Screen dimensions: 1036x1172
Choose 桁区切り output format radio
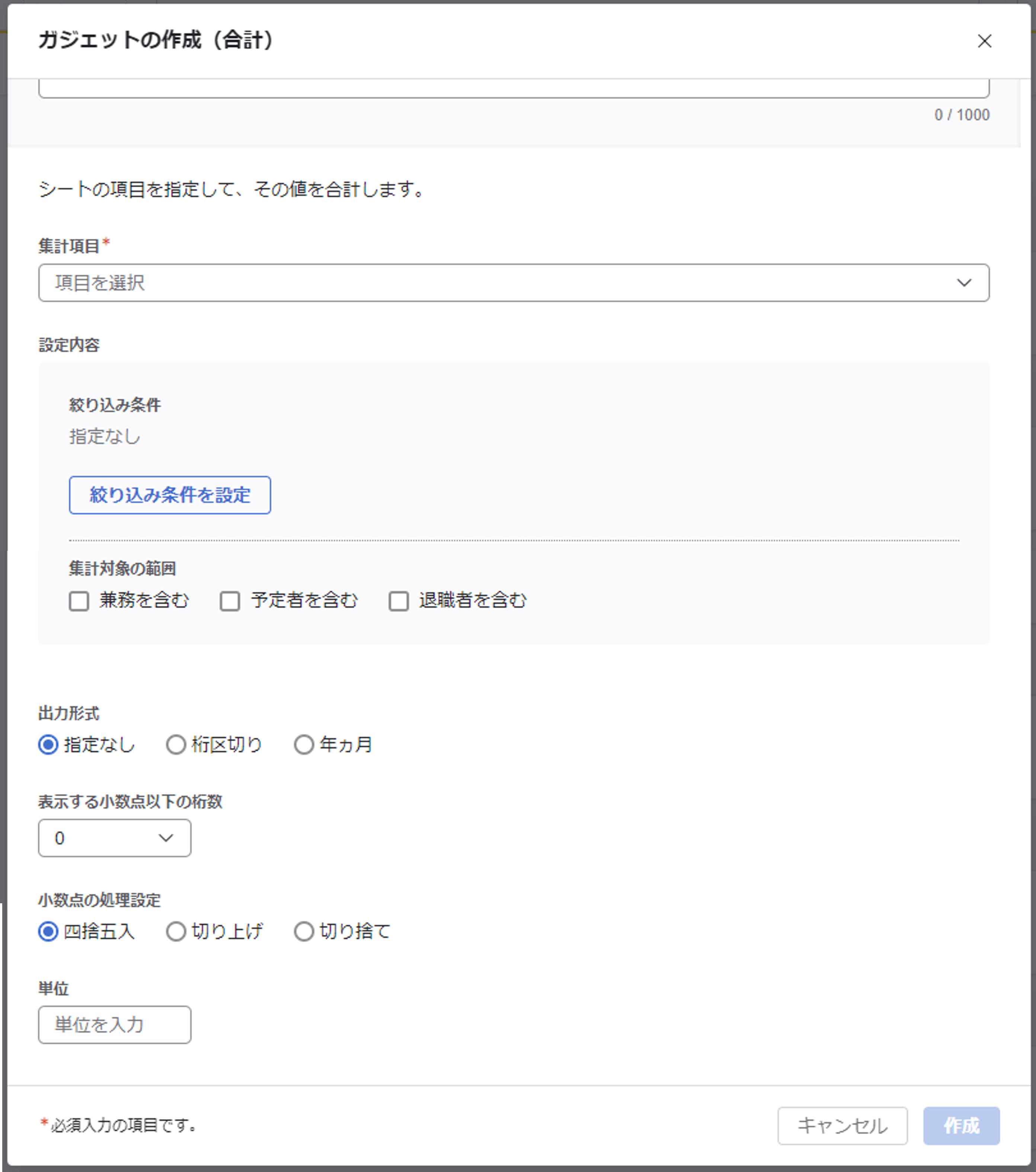point(176,745)
